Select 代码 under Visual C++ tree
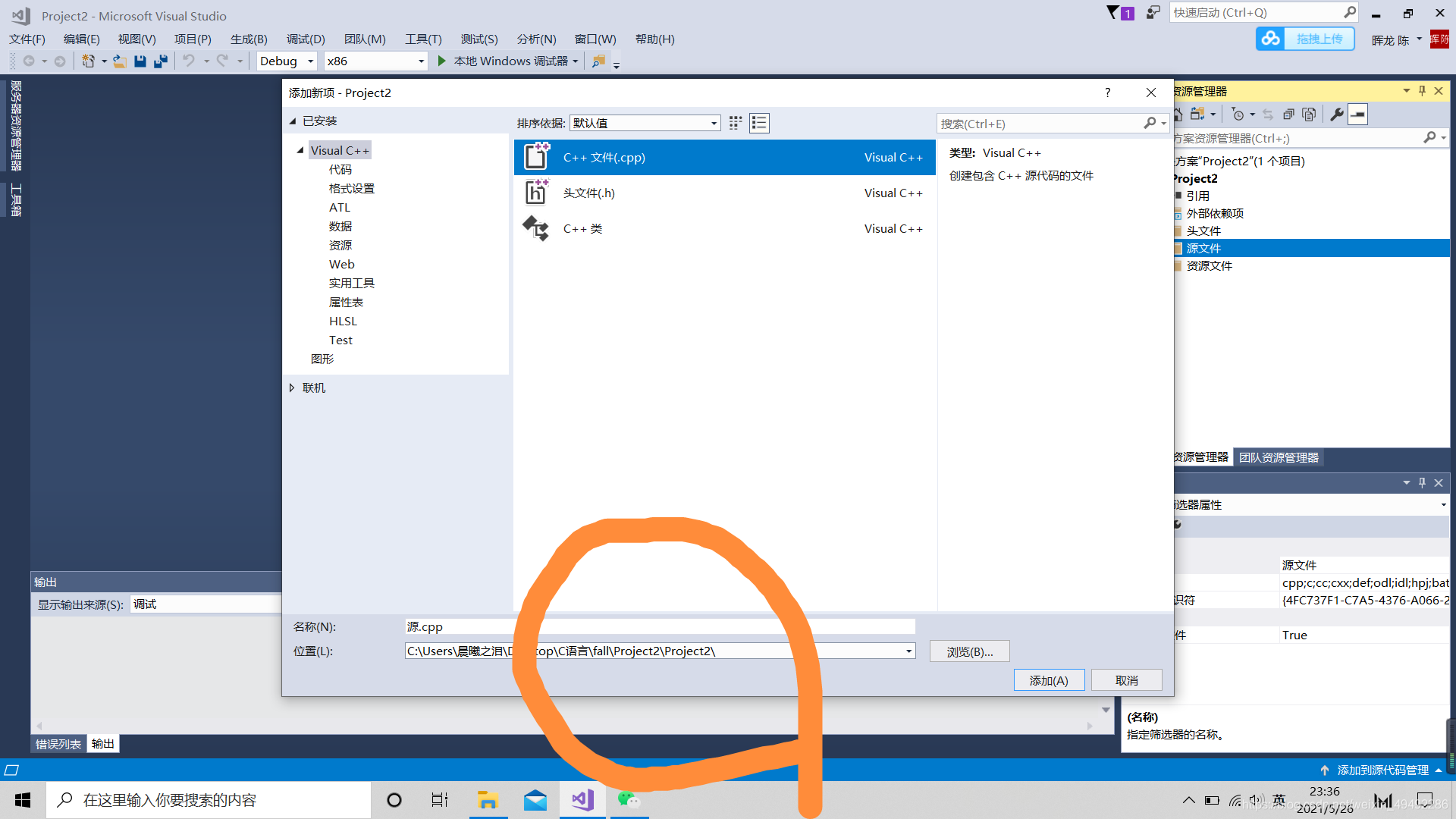Viewport: 1456px width, 819px height. click(x=340, y=169)
